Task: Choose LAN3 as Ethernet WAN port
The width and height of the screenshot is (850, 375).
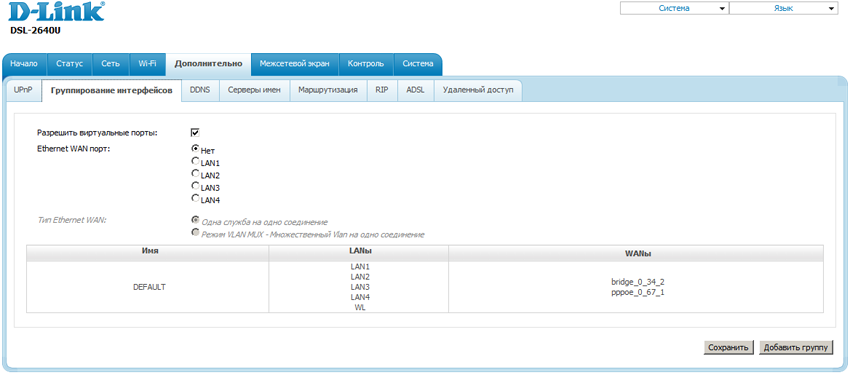Action: click(x=195, y=186)
